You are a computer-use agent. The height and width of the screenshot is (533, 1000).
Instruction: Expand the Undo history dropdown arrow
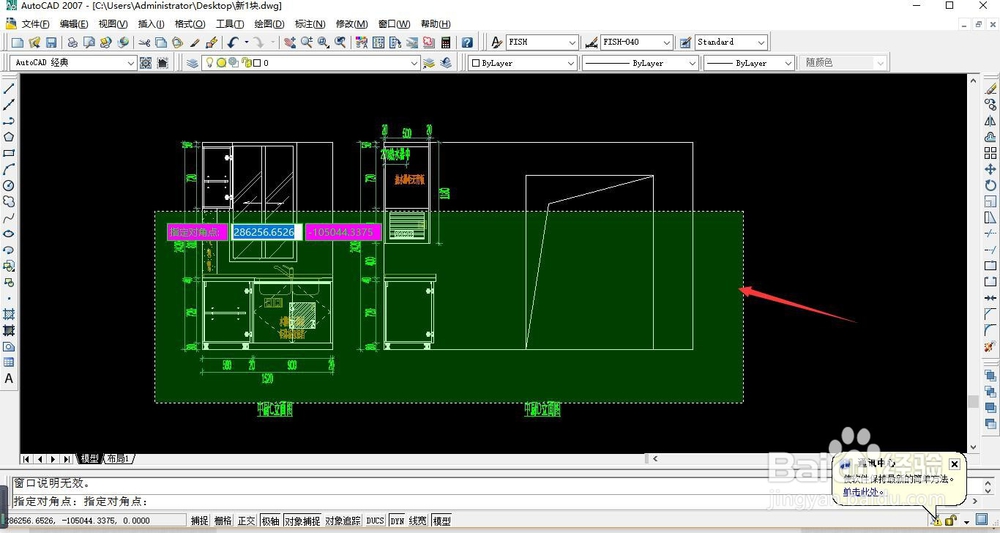(246, 43)
